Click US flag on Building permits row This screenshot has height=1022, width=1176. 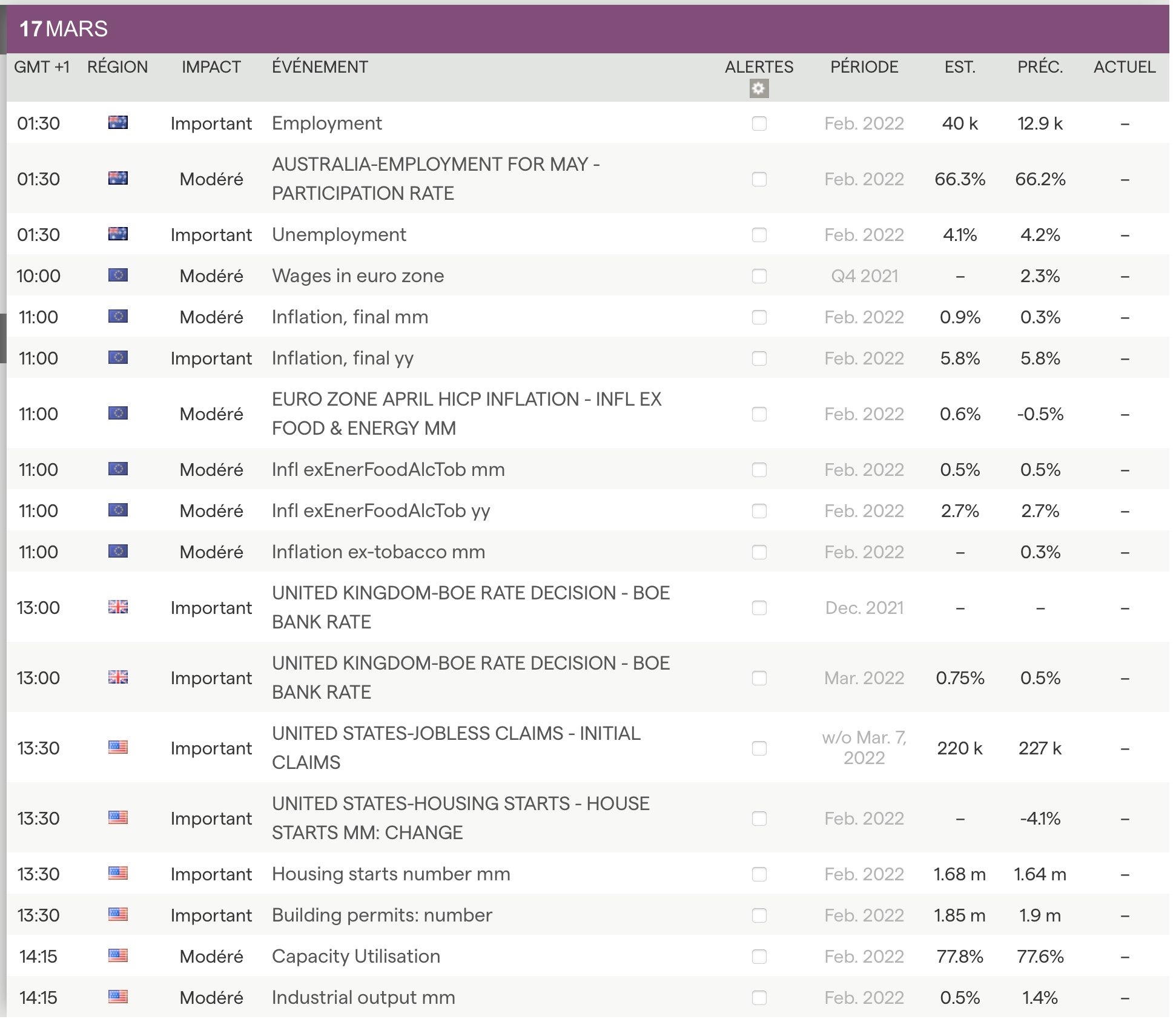coord(118,915)
